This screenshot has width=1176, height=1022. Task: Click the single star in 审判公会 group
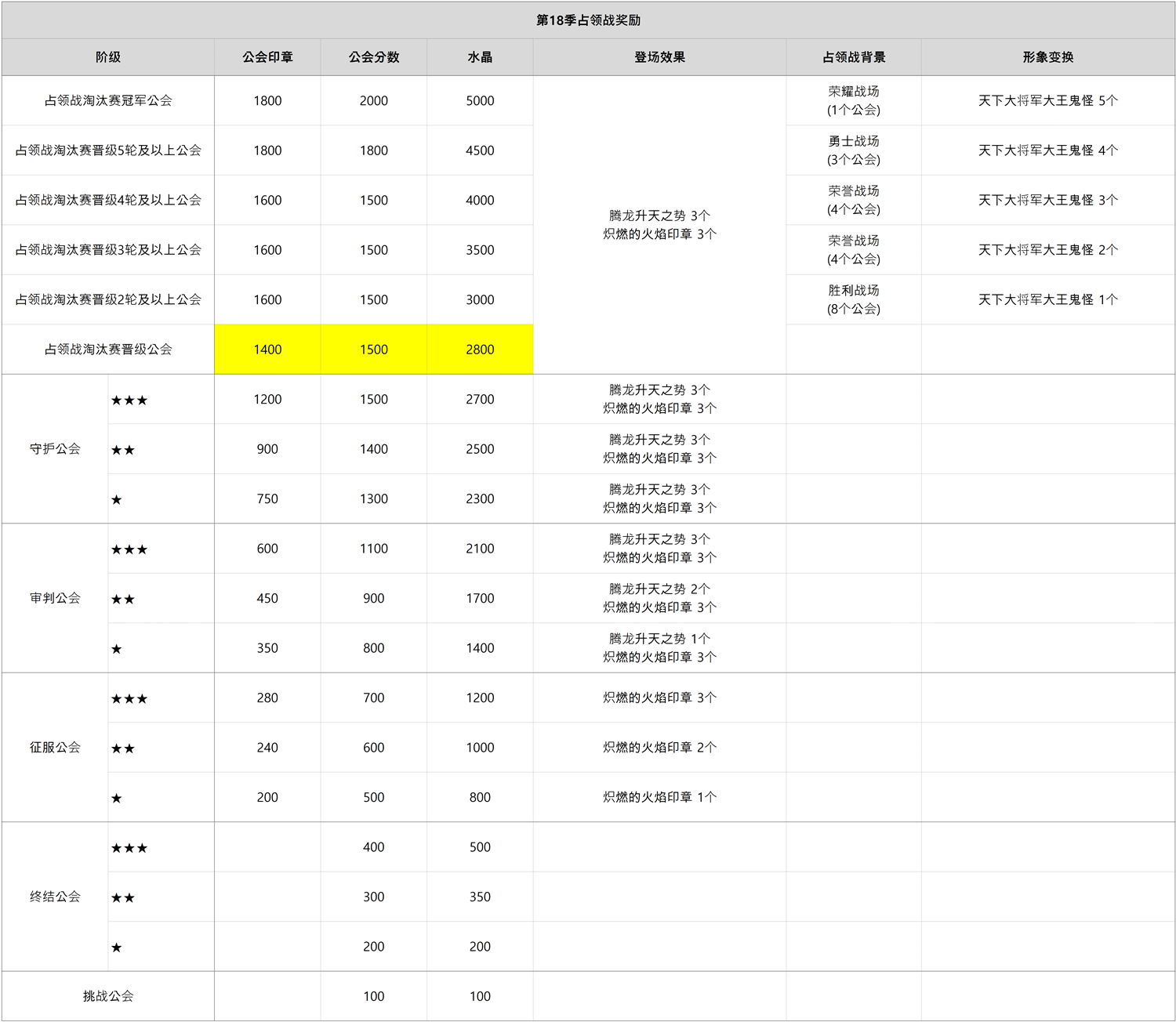tap(117, 649)
